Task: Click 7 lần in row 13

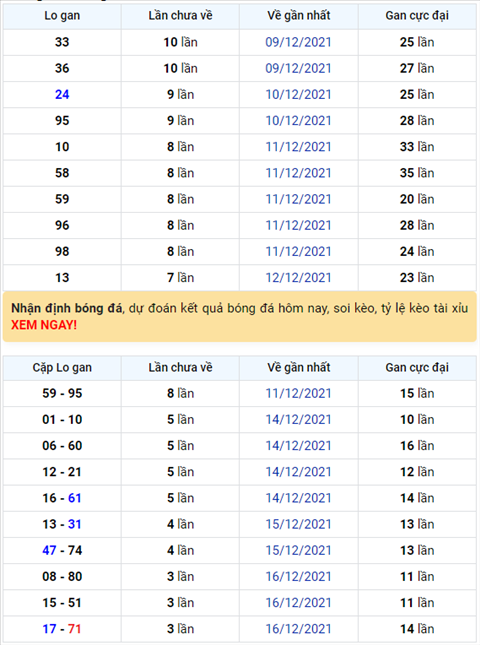Action: tap(181, 278)
